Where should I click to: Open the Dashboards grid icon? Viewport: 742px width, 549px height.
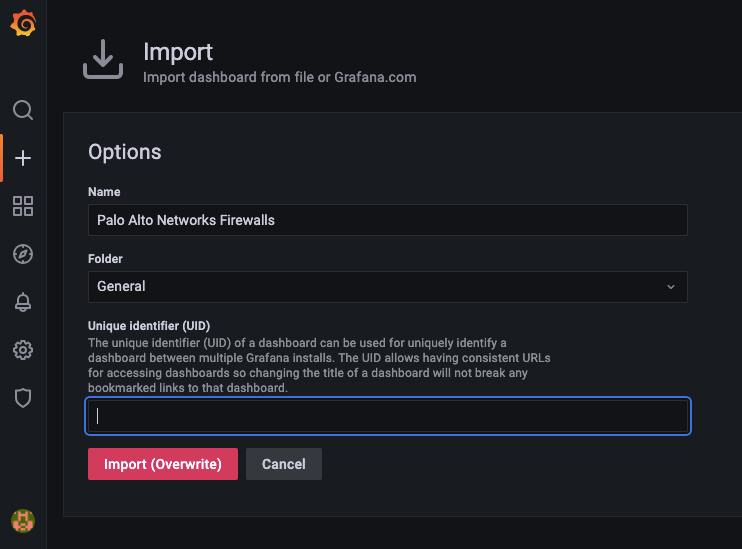pyautogui.click(x=23, y=206)
